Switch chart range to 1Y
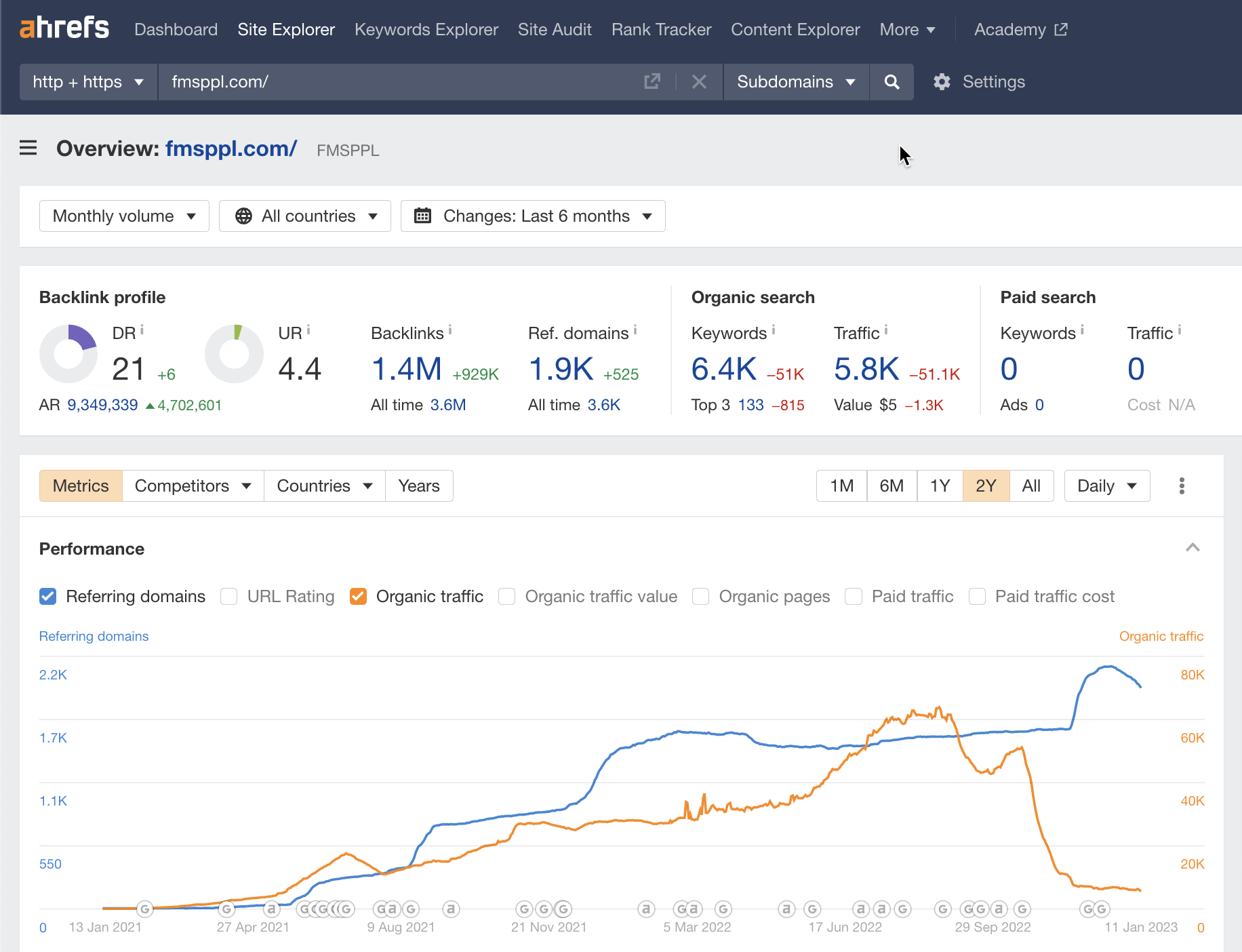The height and width of the screenshot is (952, 1242). coord(940,485)
